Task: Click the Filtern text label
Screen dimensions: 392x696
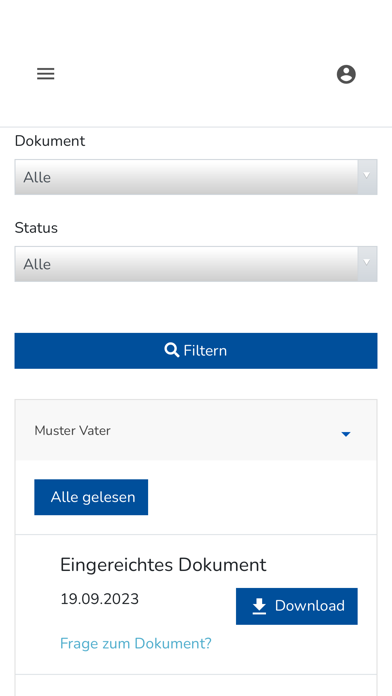Action: [205, 351]
